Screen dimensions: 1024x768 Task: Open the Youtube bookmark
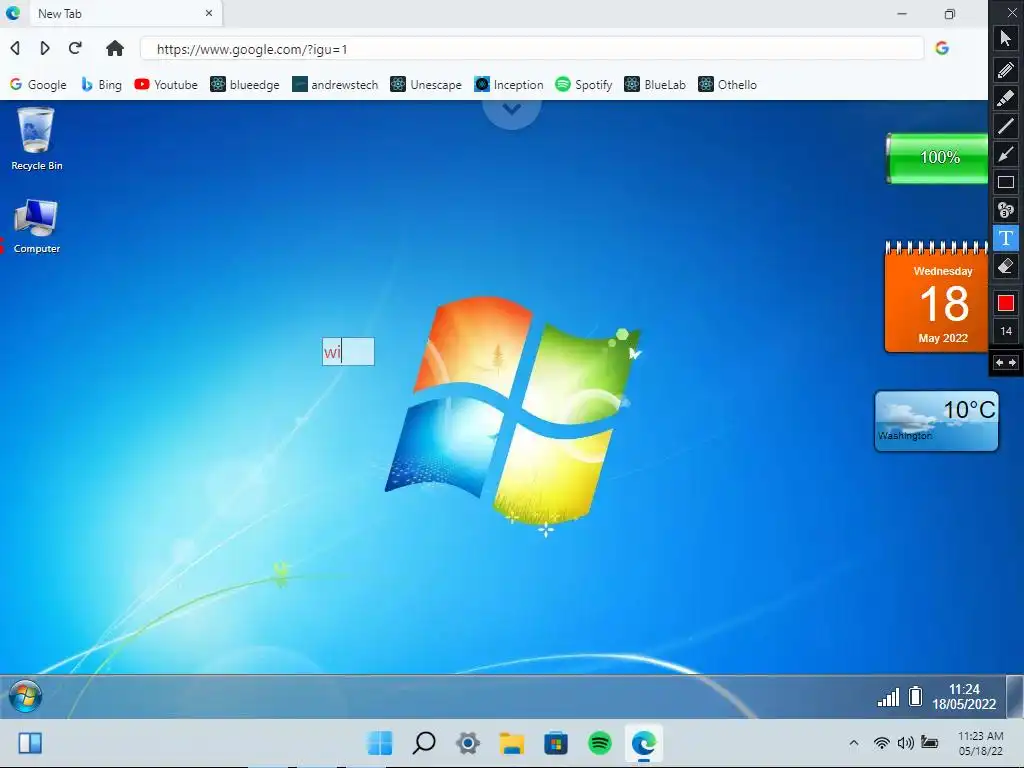click(x=166, y=85)
